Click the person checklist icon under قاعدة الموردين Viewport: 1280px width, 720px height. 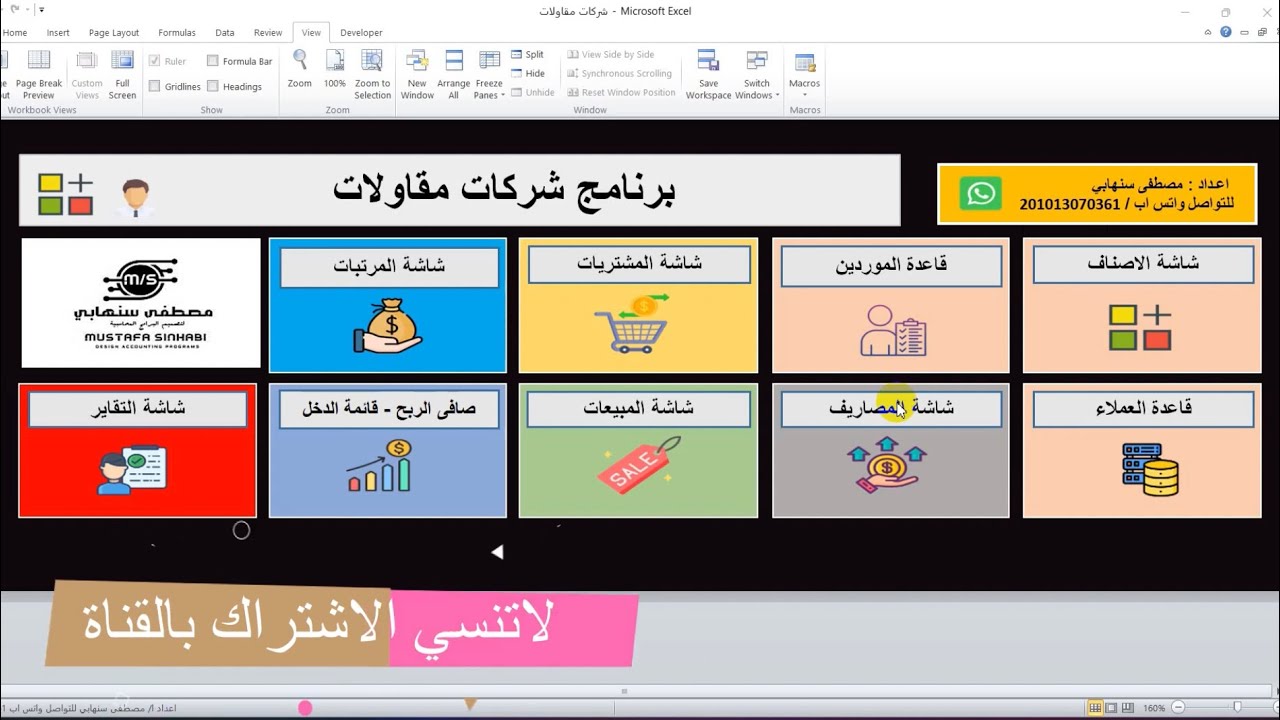(x=893, y=330)
